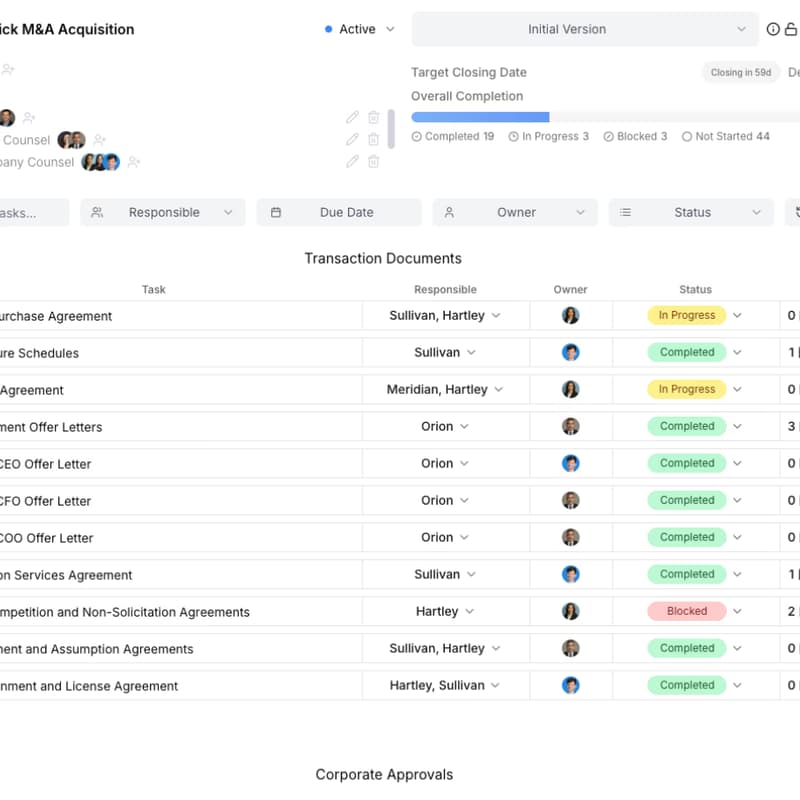Click the info icon beside Initial Version
The width and height of the screenshot is (800, 800).
pyautogui.click(x=773, y=29)
